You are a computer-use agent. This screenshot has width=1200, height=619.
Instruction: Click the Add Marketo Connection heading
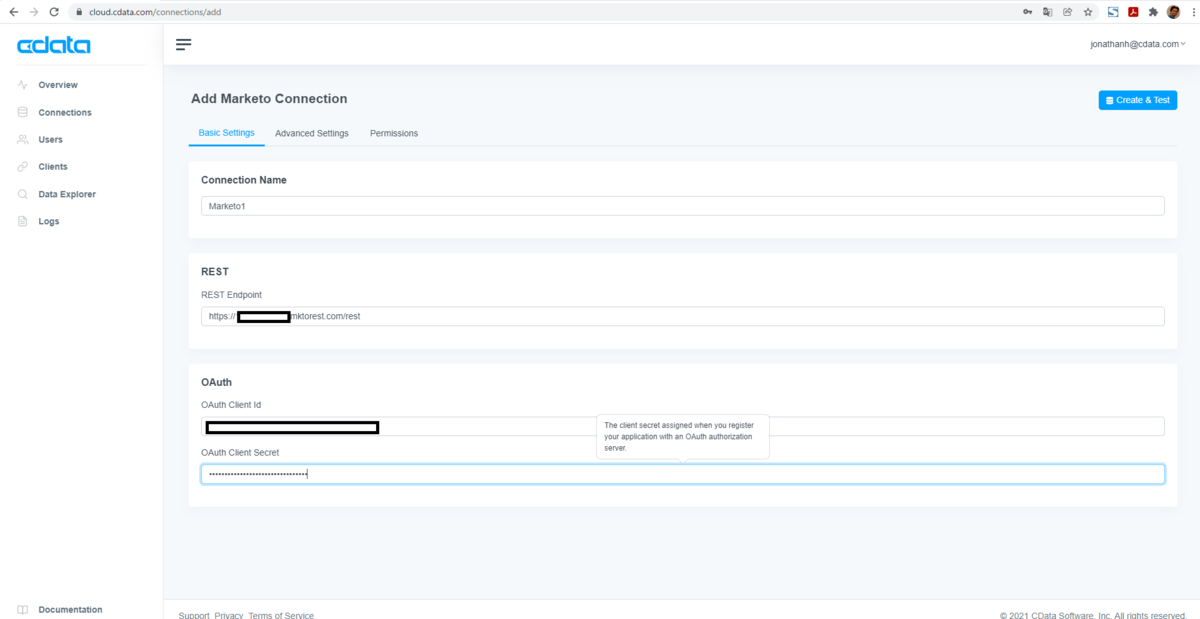click(x=269, y=99)
